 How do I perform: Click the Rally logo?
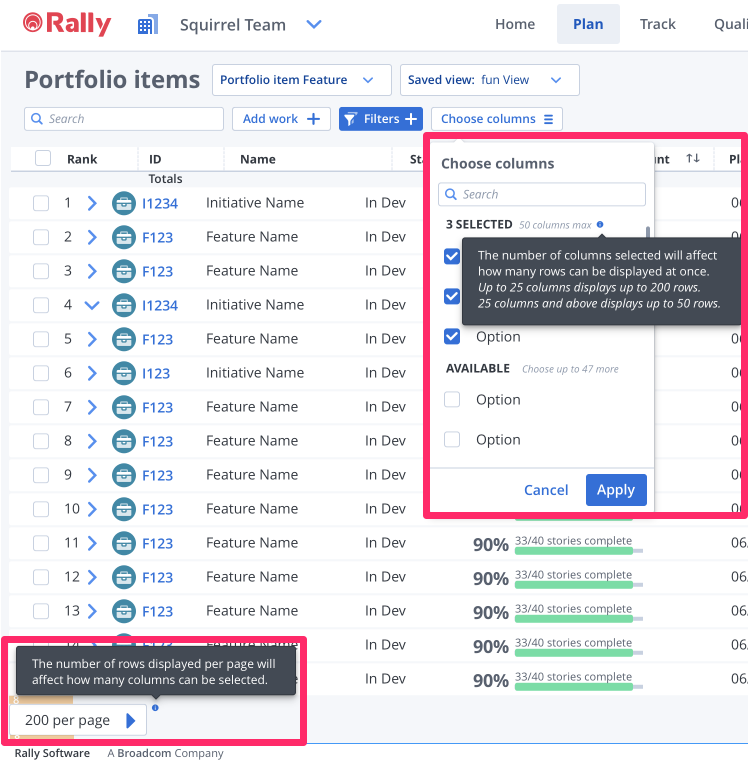[67, 24]
